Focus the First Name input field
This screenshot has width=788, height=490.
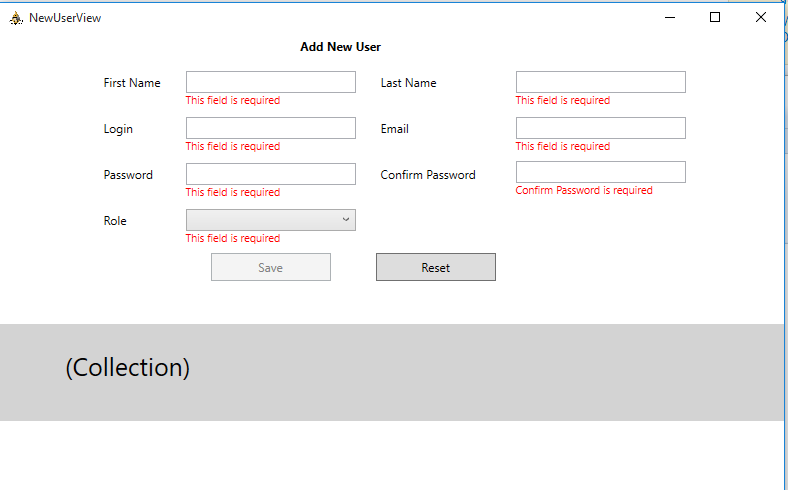pyautogui.click(x=271, y=82)
